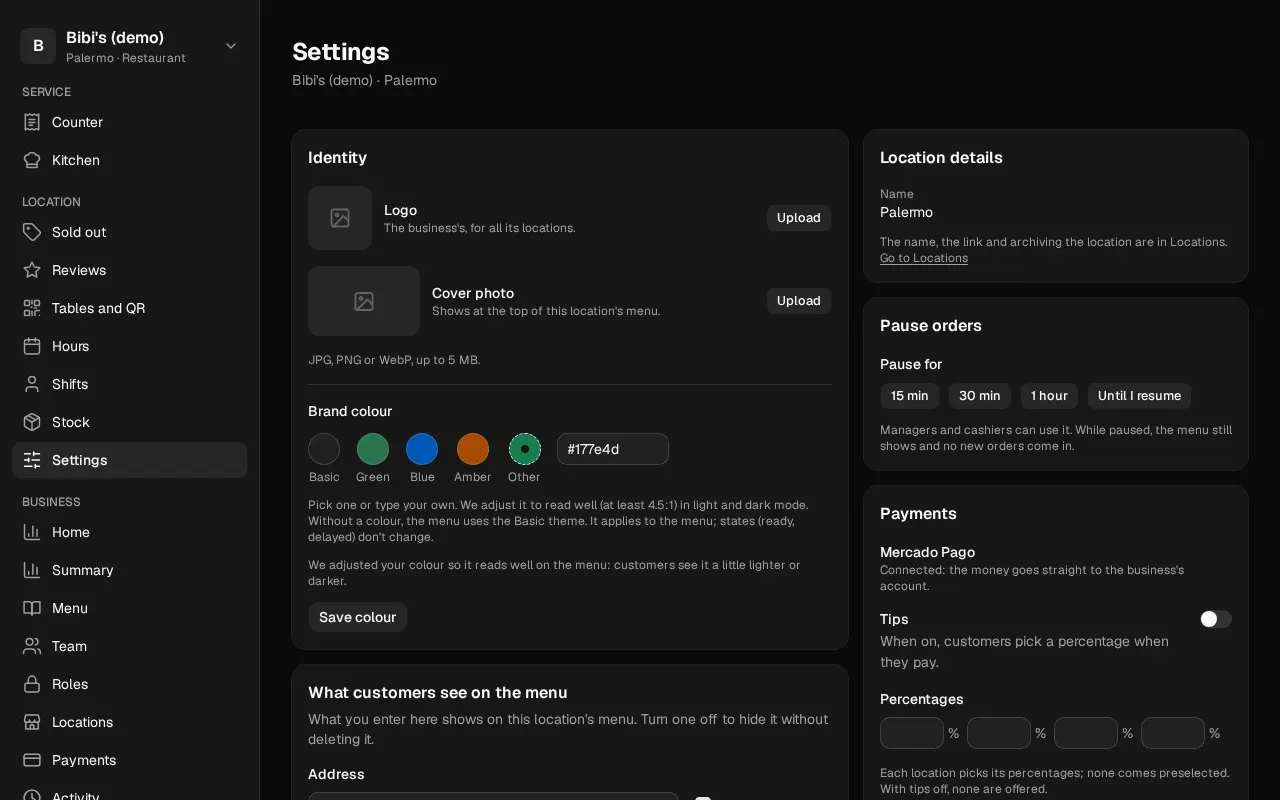Pause orders for 15 min
This screenshot has height=800, width=1280.
pyautogui.click(x=910, y=396)
